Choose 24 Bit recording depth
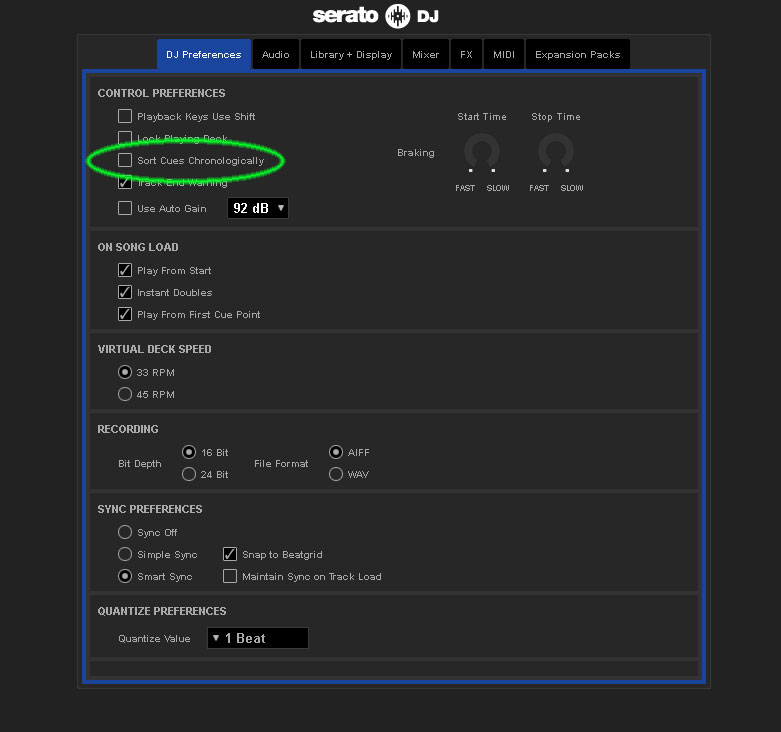 click(x=189, y=475)
